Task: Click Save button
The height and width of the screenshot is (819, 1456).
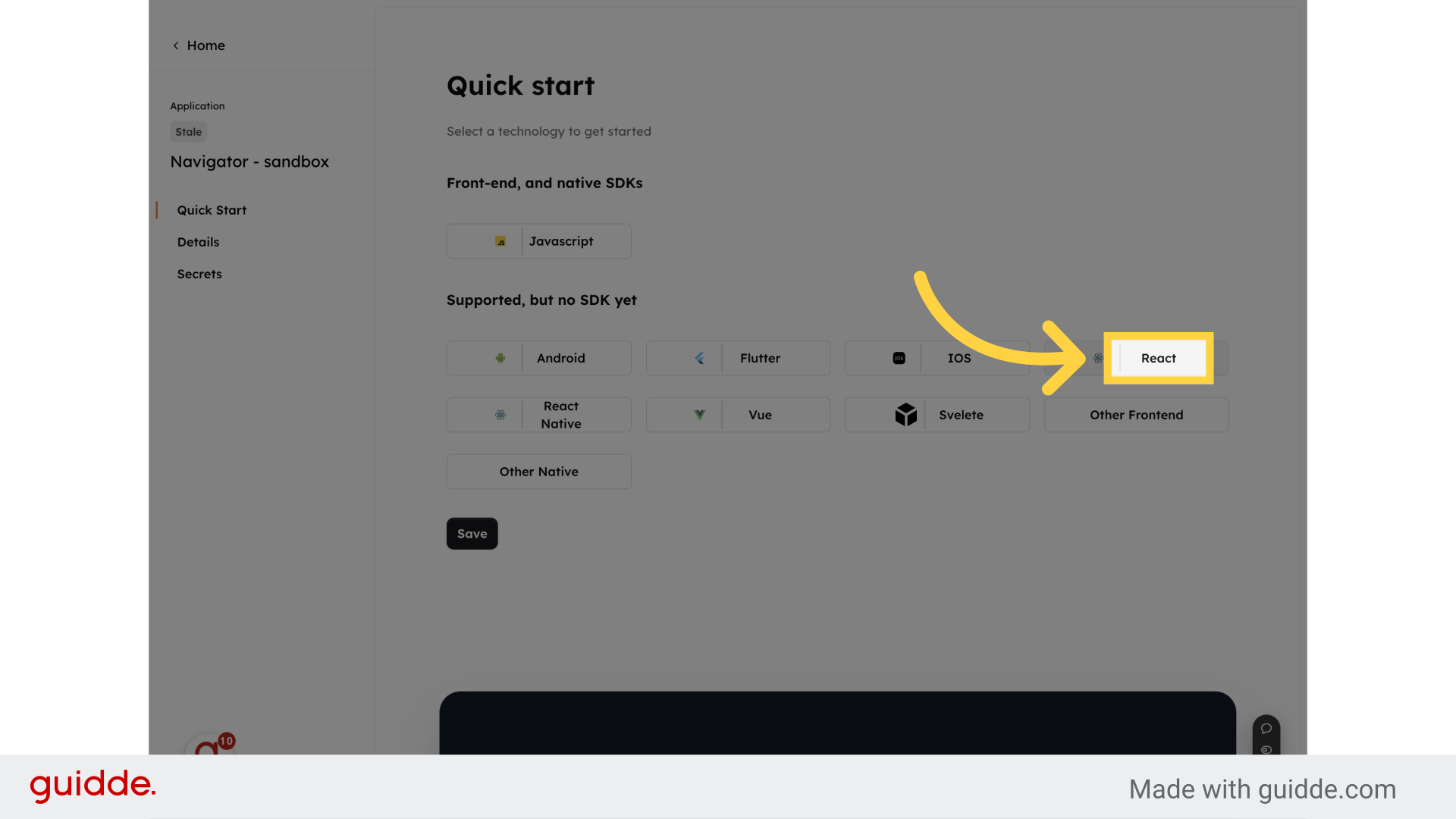Action: [472, 533]
